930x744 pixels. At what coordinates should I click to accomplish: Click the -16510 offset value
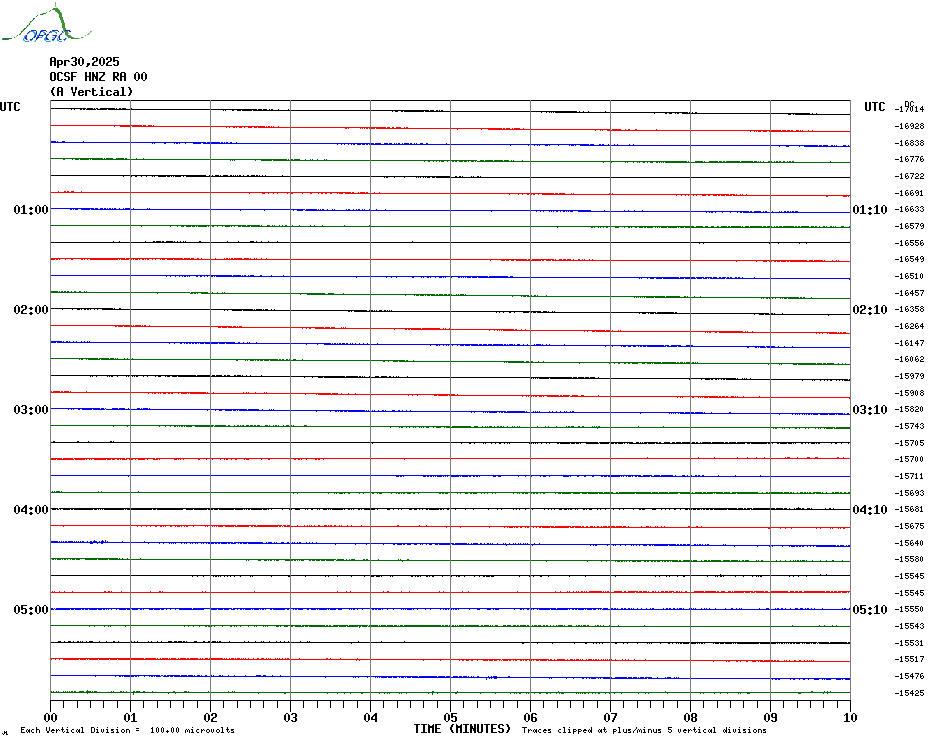[x=909, y=276]
